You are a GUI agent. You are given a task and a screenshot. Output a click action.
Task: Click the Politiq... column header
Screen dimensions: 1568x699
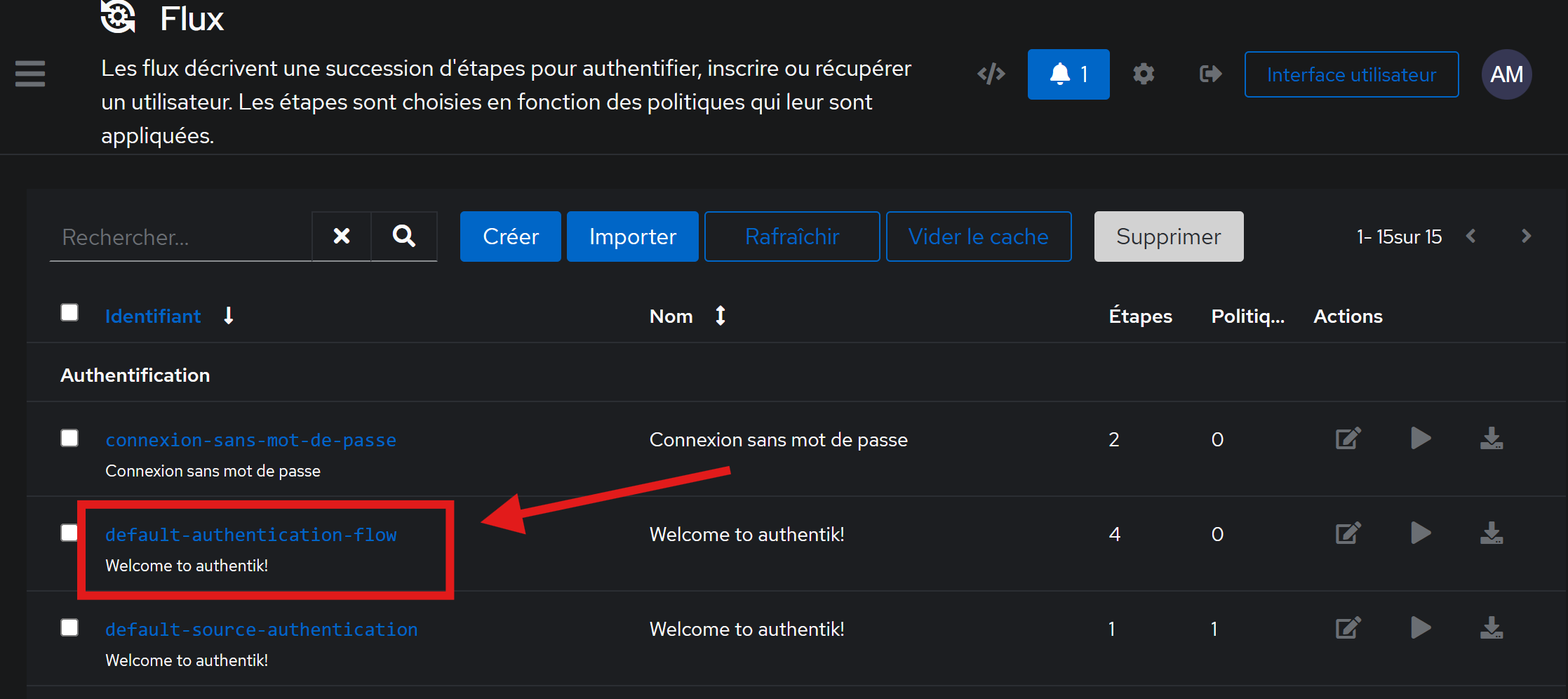click(x=1248, y=317)
